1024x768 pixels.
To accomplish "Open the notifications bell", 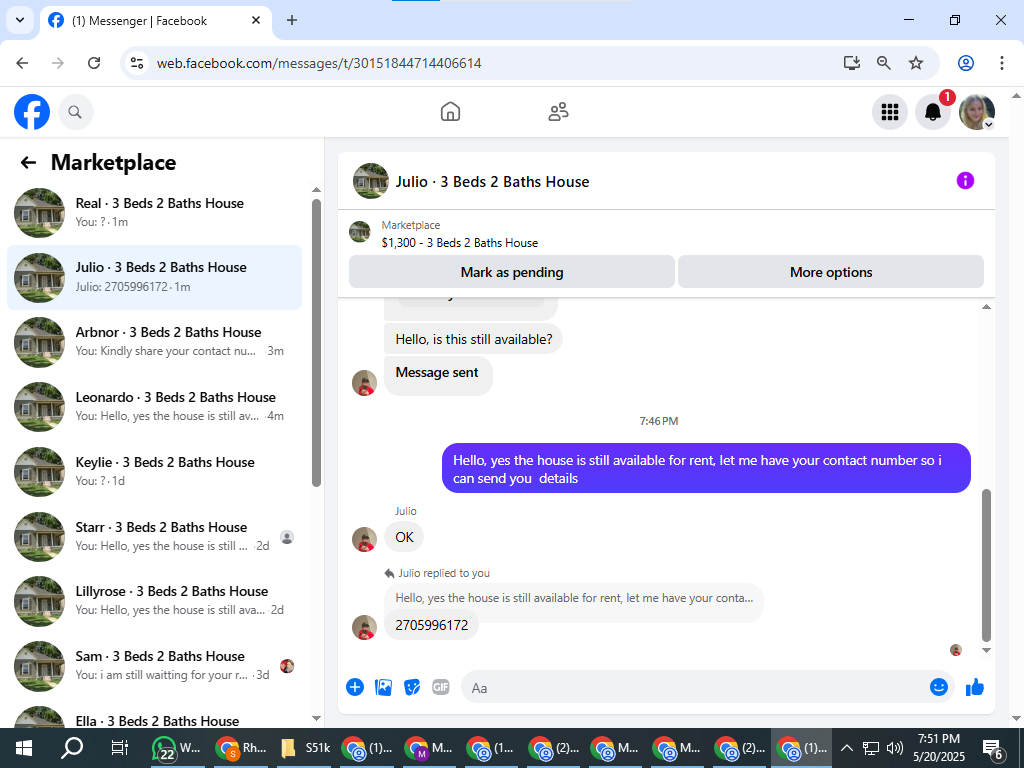I will point(933,112).
